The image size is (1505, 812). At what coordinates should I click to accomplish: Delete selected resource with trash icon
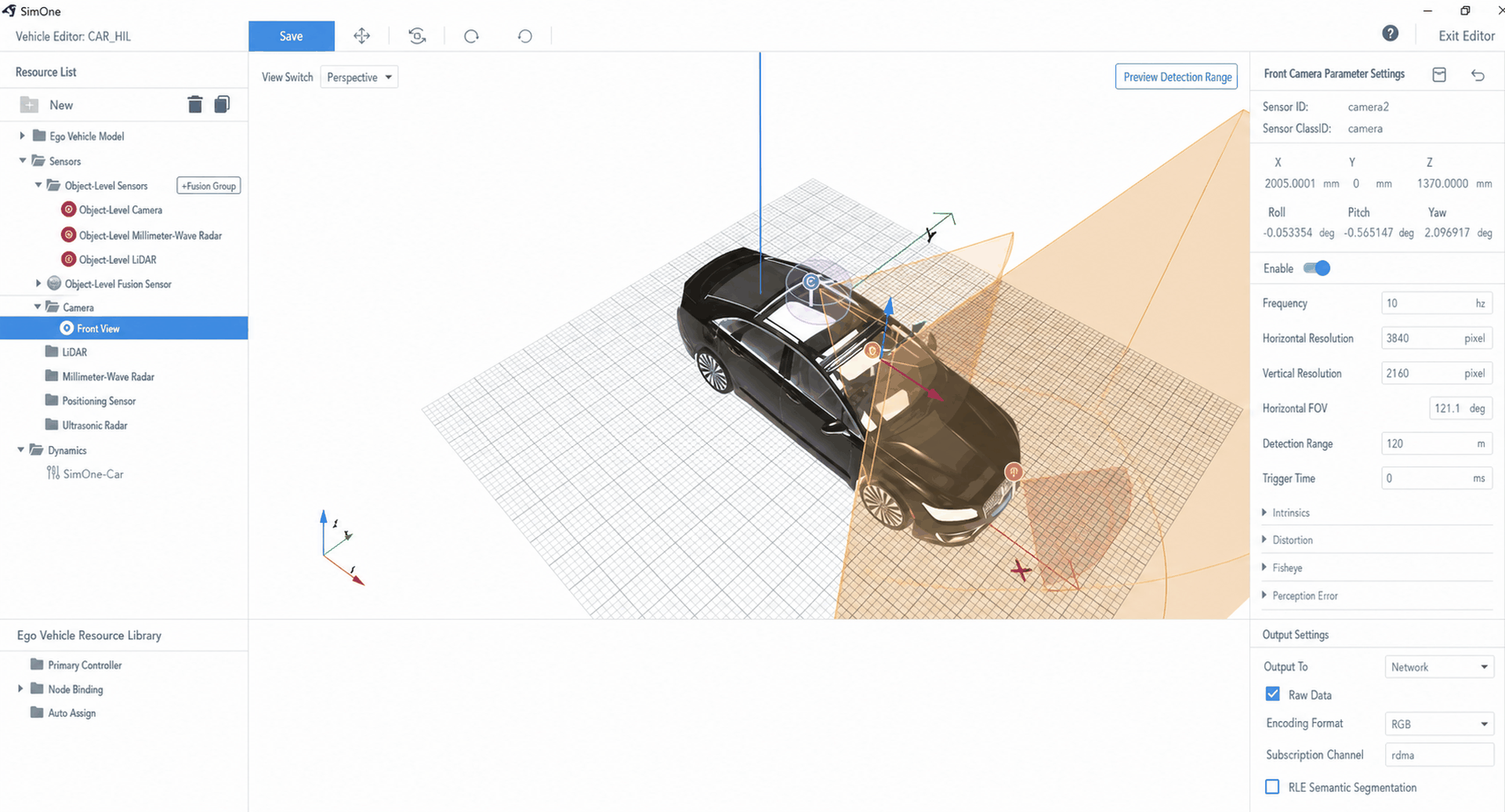point(195,104)
